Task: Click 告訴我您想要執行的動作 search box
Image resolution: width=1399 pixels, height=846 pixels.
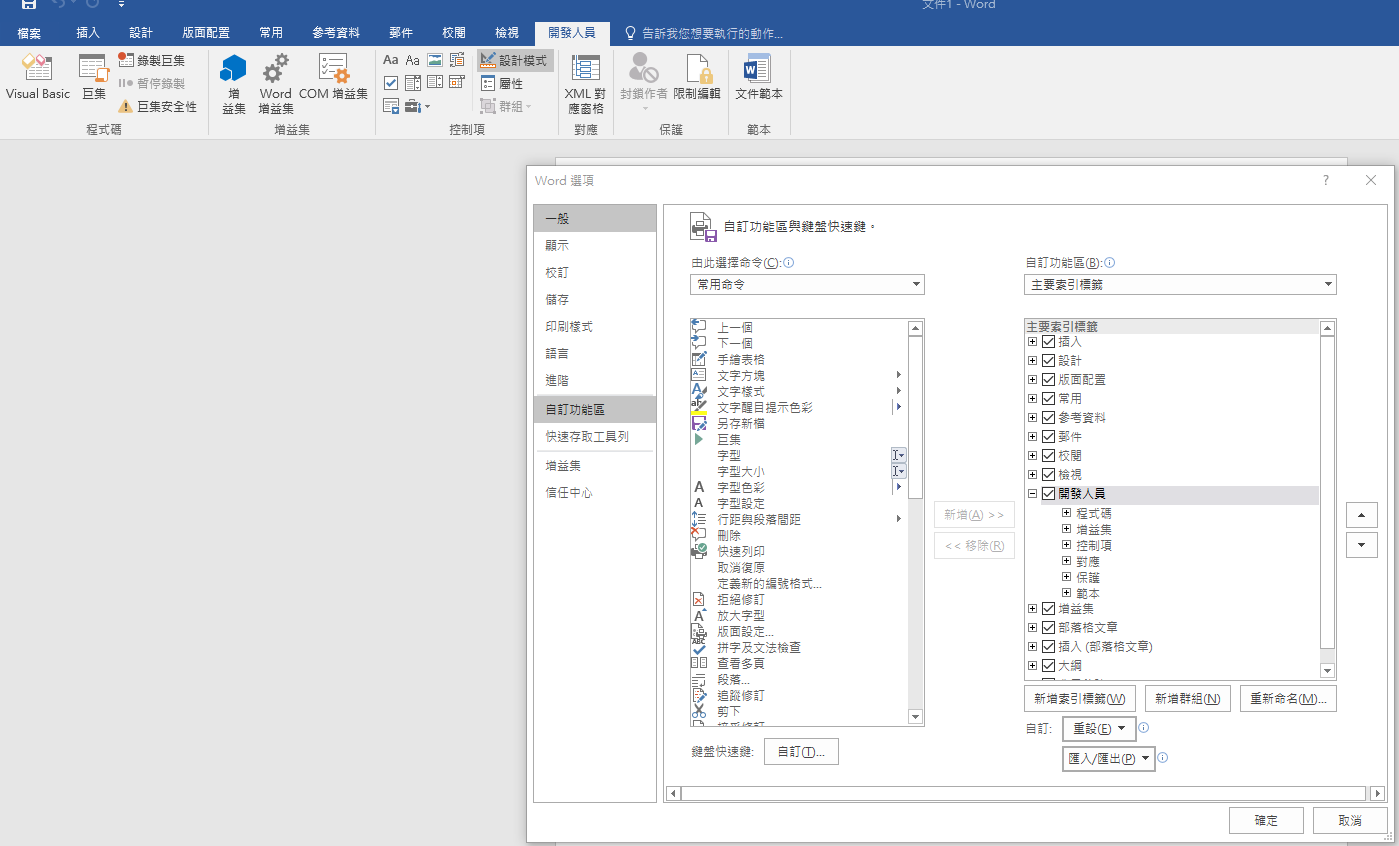Action: 703,33
